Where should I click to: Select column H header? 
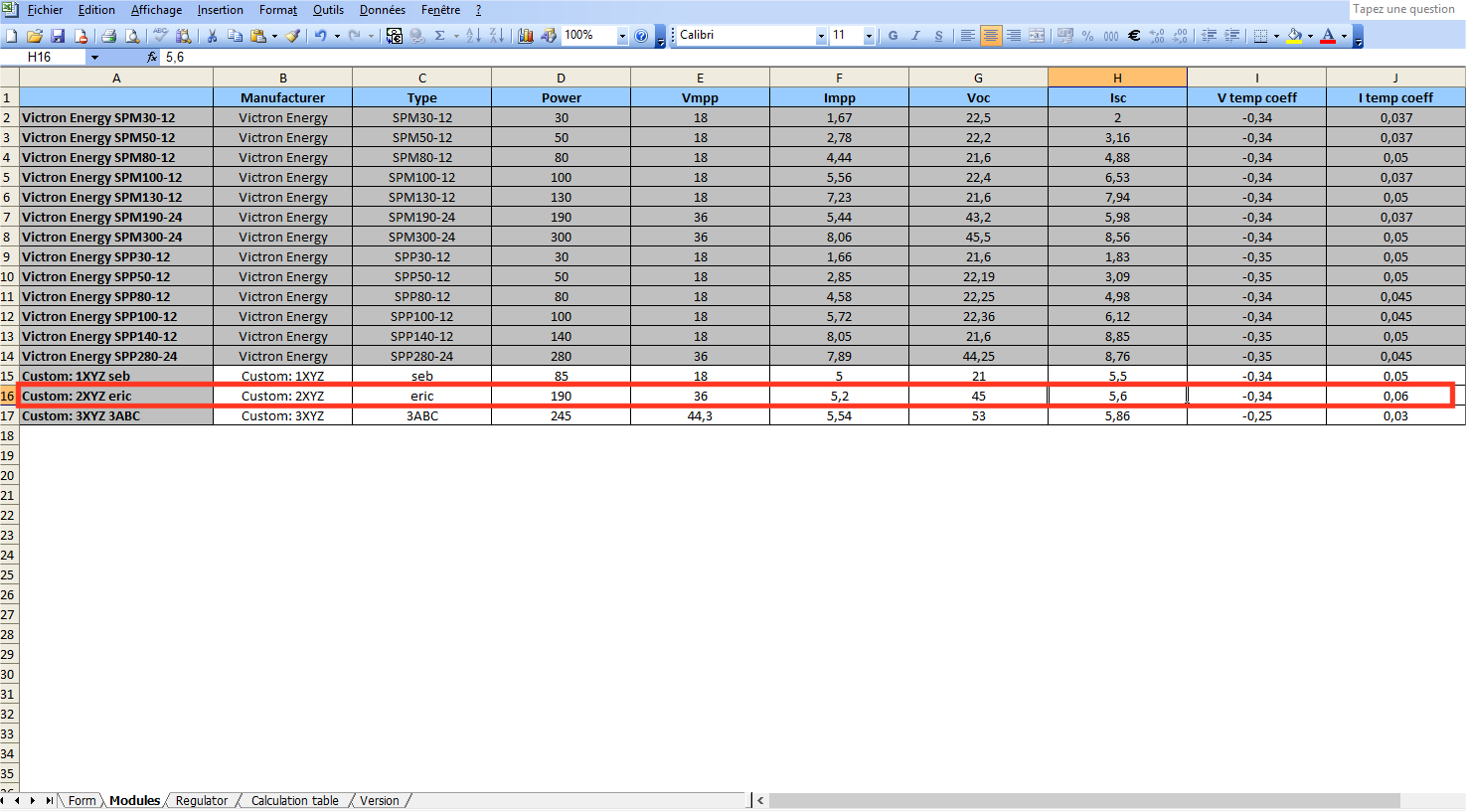click(1117, 78)
